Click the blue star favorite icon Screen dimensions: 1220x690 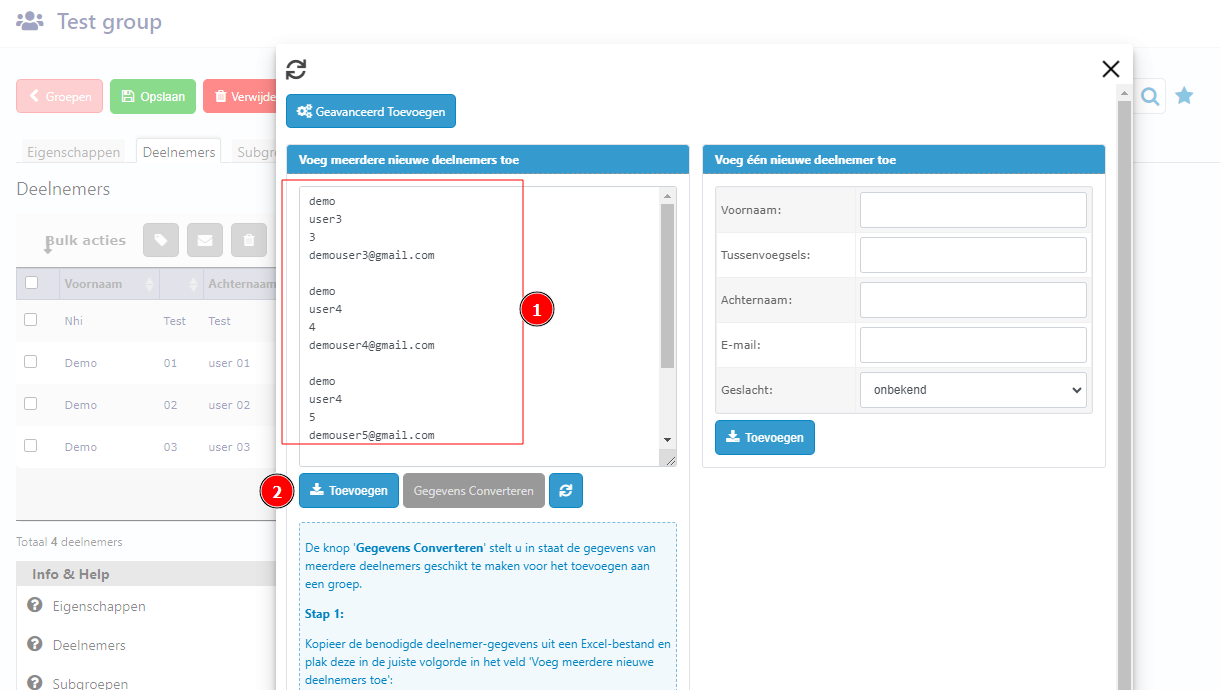pyautogui.click(x=1184, y=96)
